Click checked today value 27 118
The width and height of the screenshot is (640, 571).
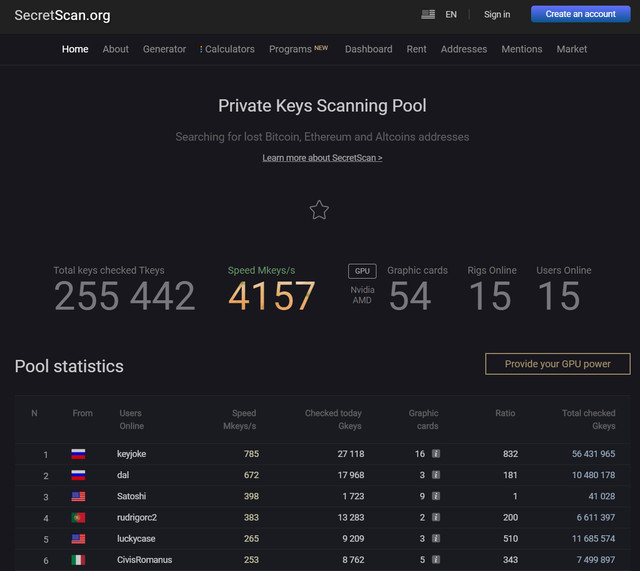point(351,453)
